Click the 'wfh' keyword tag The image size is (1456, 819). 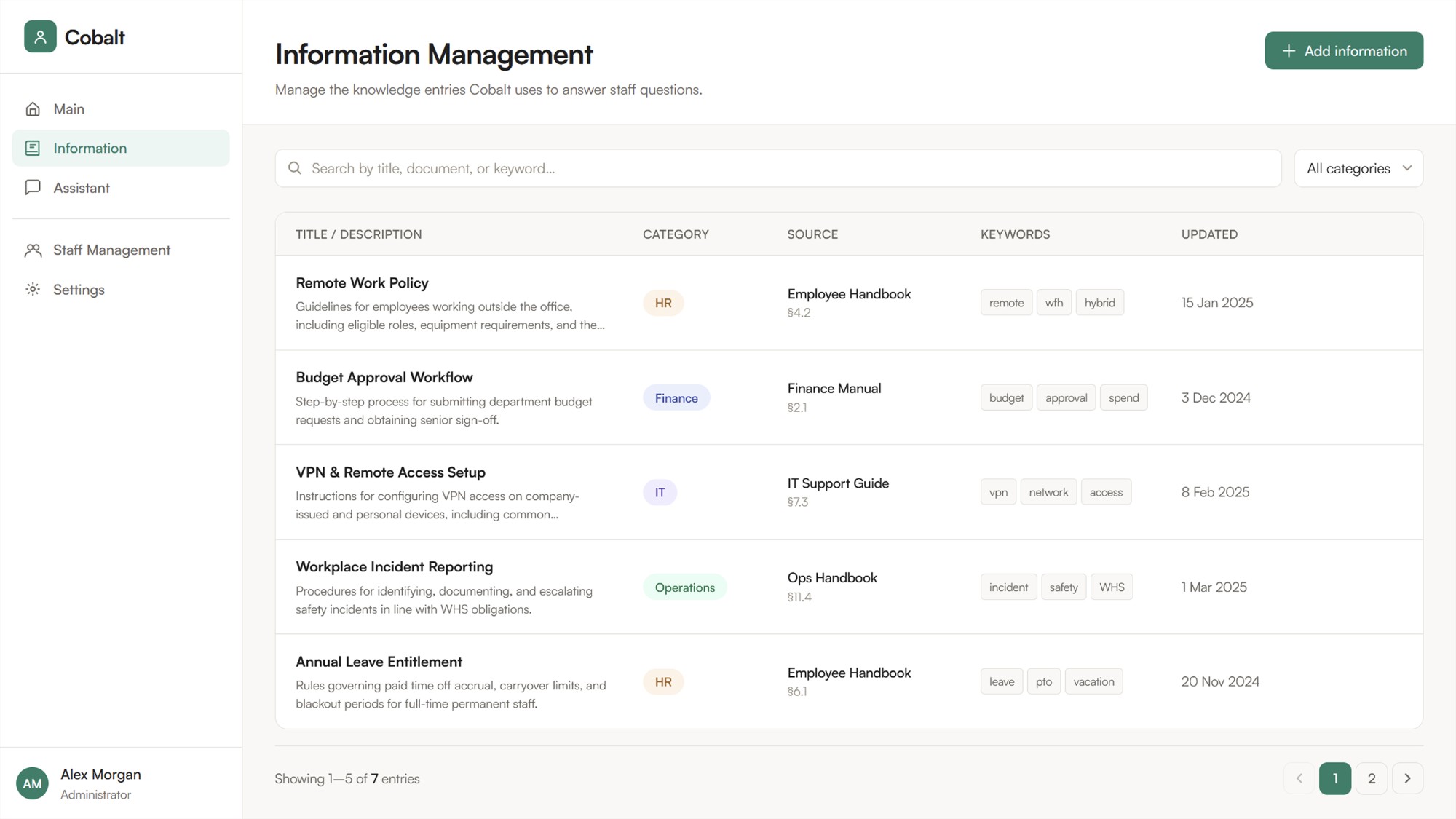1053,303
